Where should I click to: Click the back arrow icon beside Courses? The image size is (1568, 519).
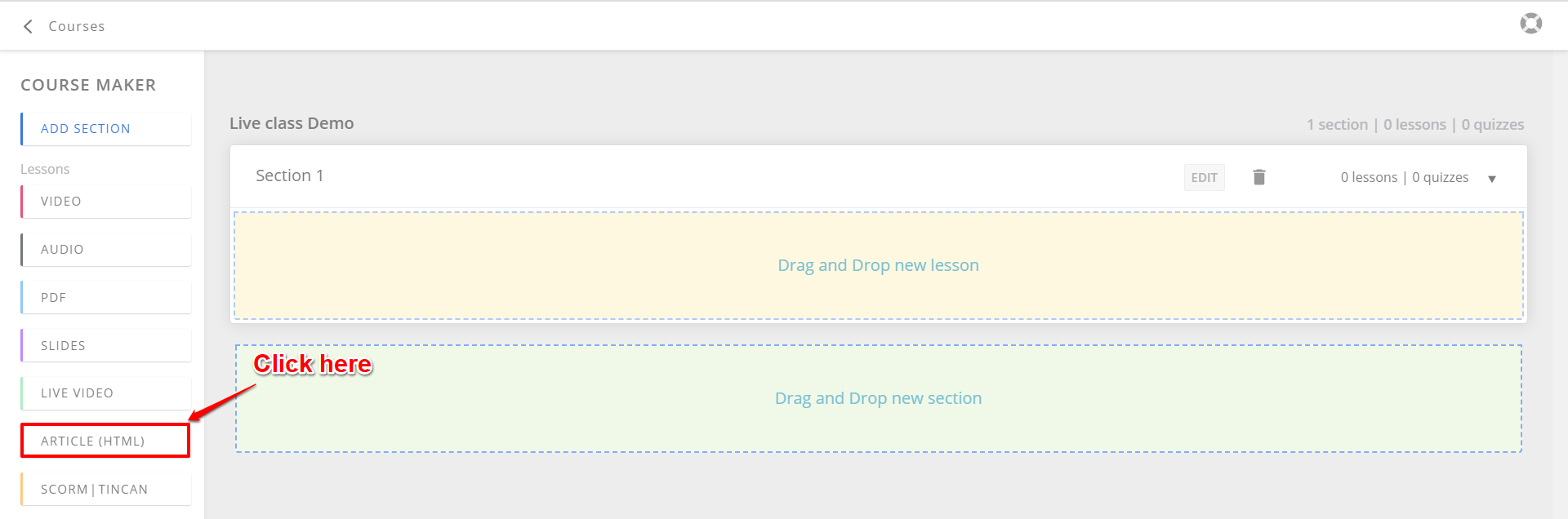pyautogui.click(x=28, y=26)
